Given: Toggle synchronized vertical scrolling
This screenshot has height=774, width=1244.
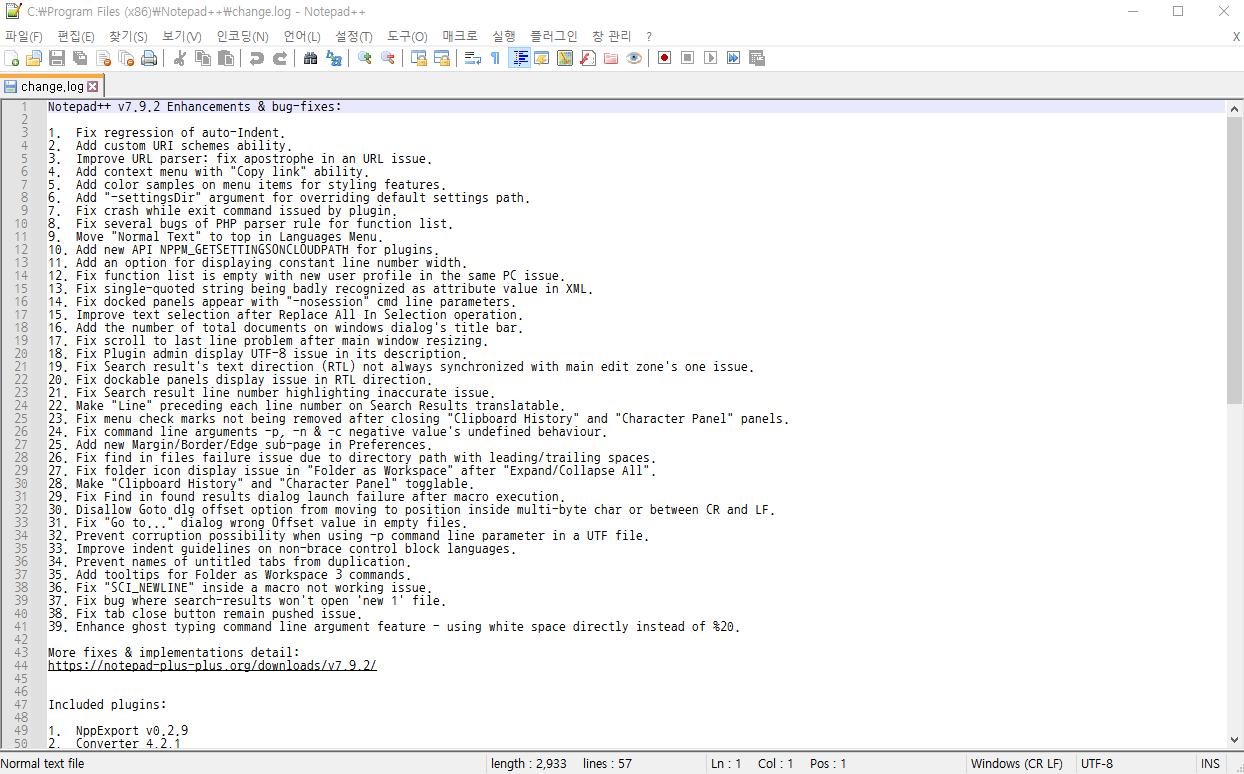Looking at the screenshot, I should [x=419, y=58].
